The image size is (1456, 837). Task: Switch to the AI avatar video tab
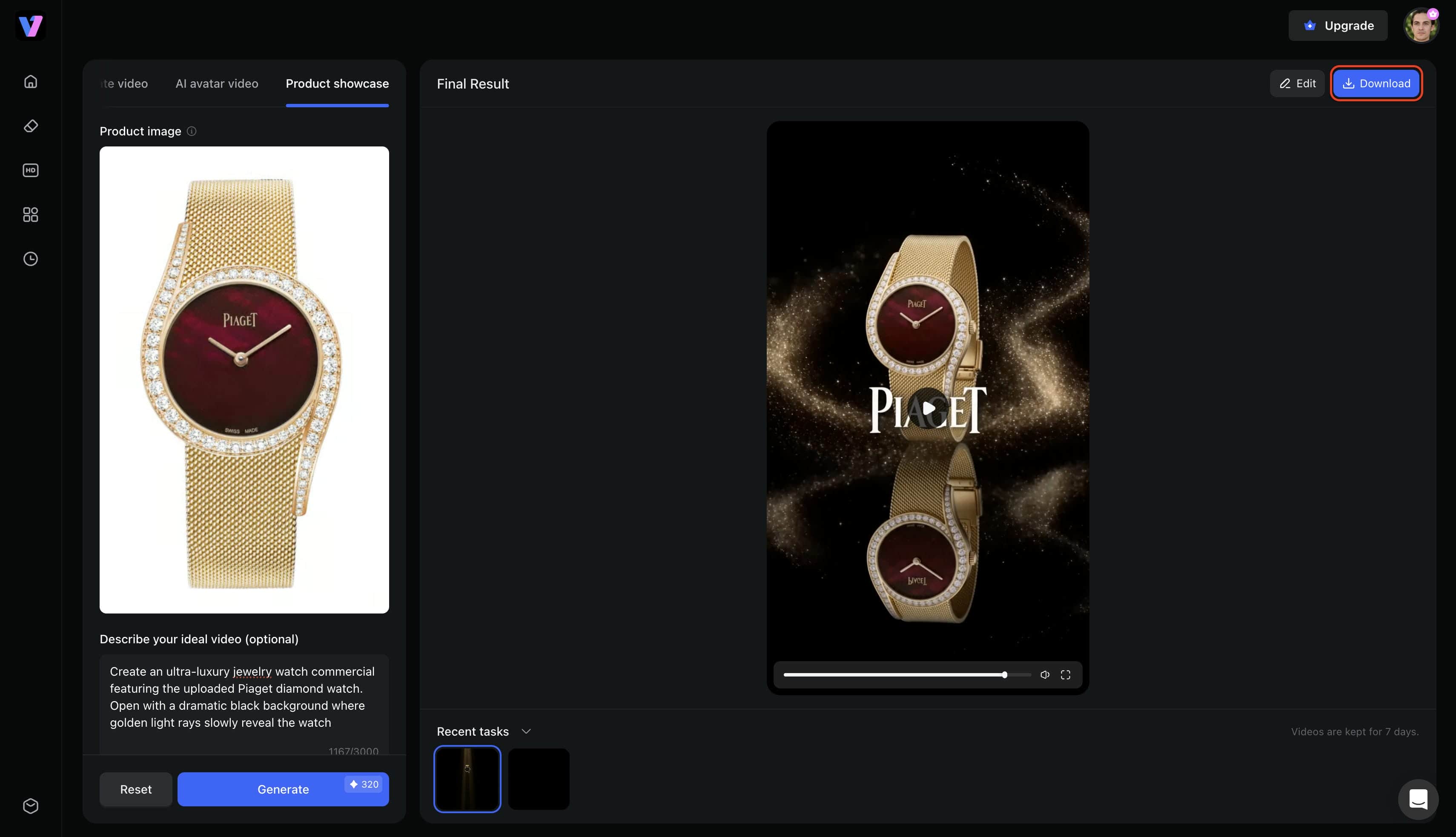coord(217,83)
